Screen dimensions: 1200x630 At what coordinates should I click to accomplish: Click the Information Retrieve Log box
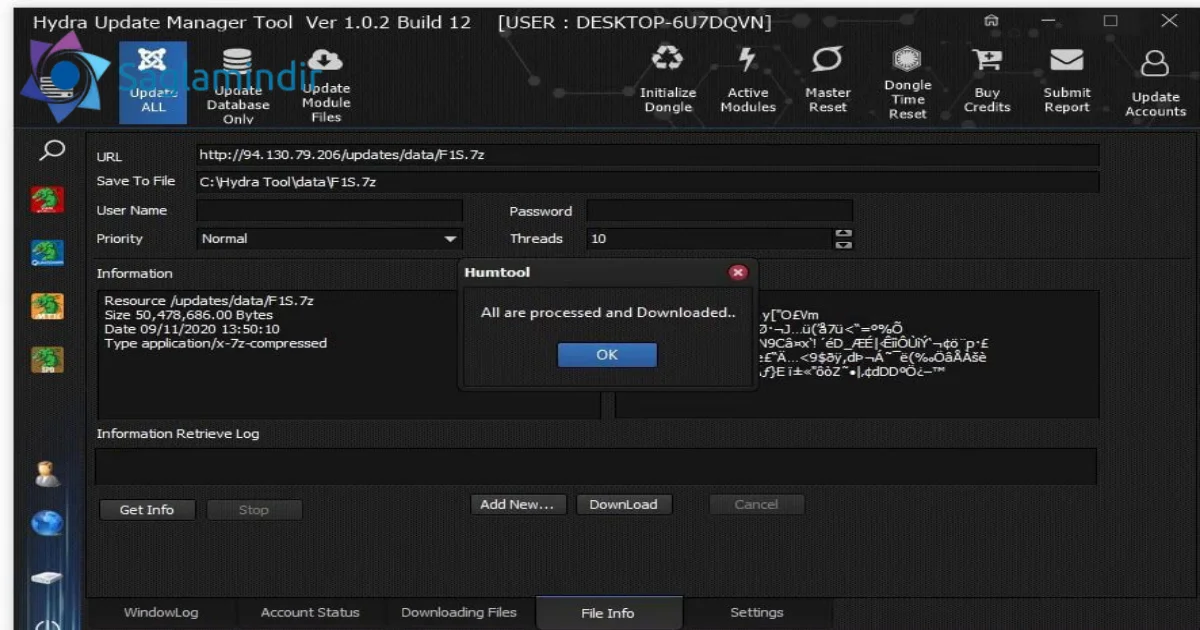click(x=596, y=466)
